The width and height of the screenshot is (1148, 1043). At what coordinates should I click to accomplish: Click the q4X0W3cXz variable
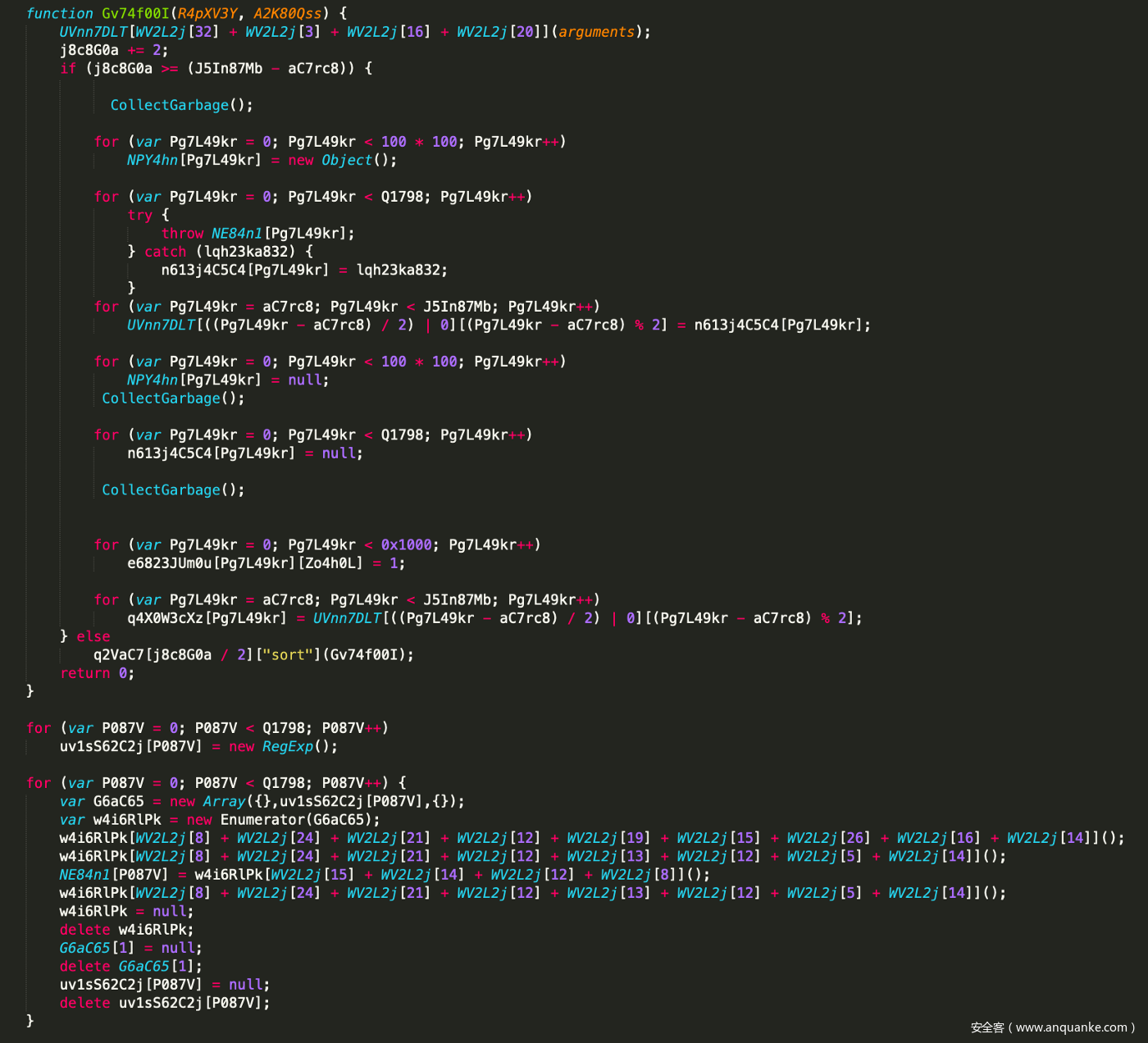[x=165, y=618]
